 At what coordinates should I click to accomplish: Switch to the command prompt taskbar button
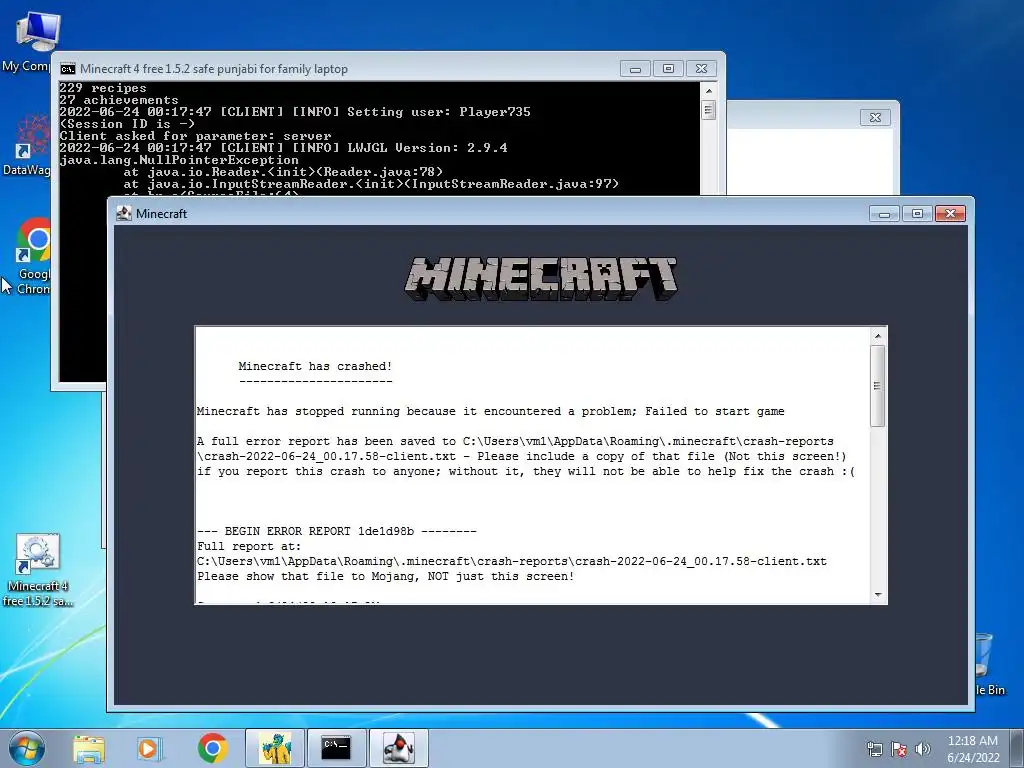336,748
